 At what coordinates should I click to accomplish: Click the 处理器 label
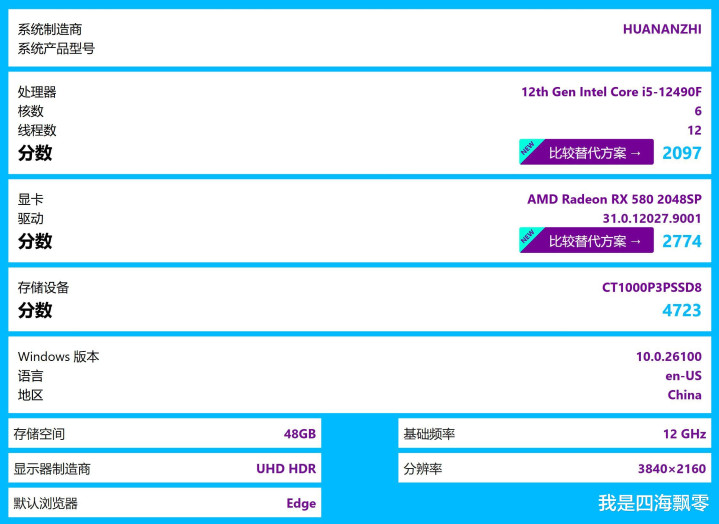click(37, 92)
